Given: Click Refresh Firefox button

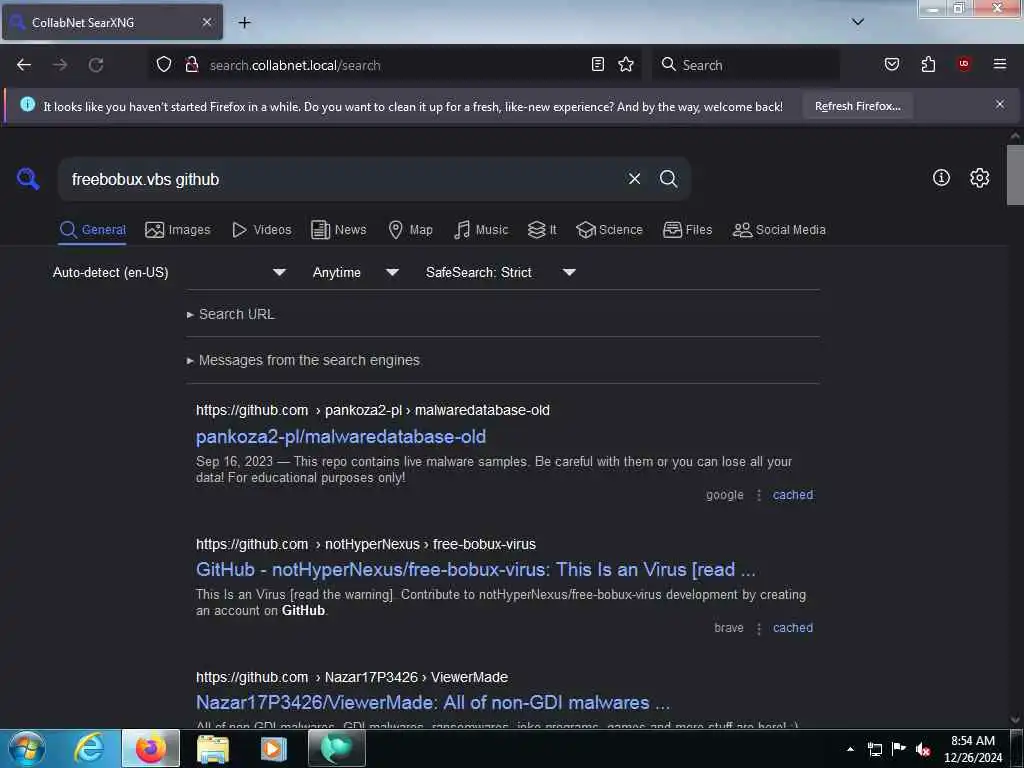Looking at the screenshot, I should click(x=857, y=106).
